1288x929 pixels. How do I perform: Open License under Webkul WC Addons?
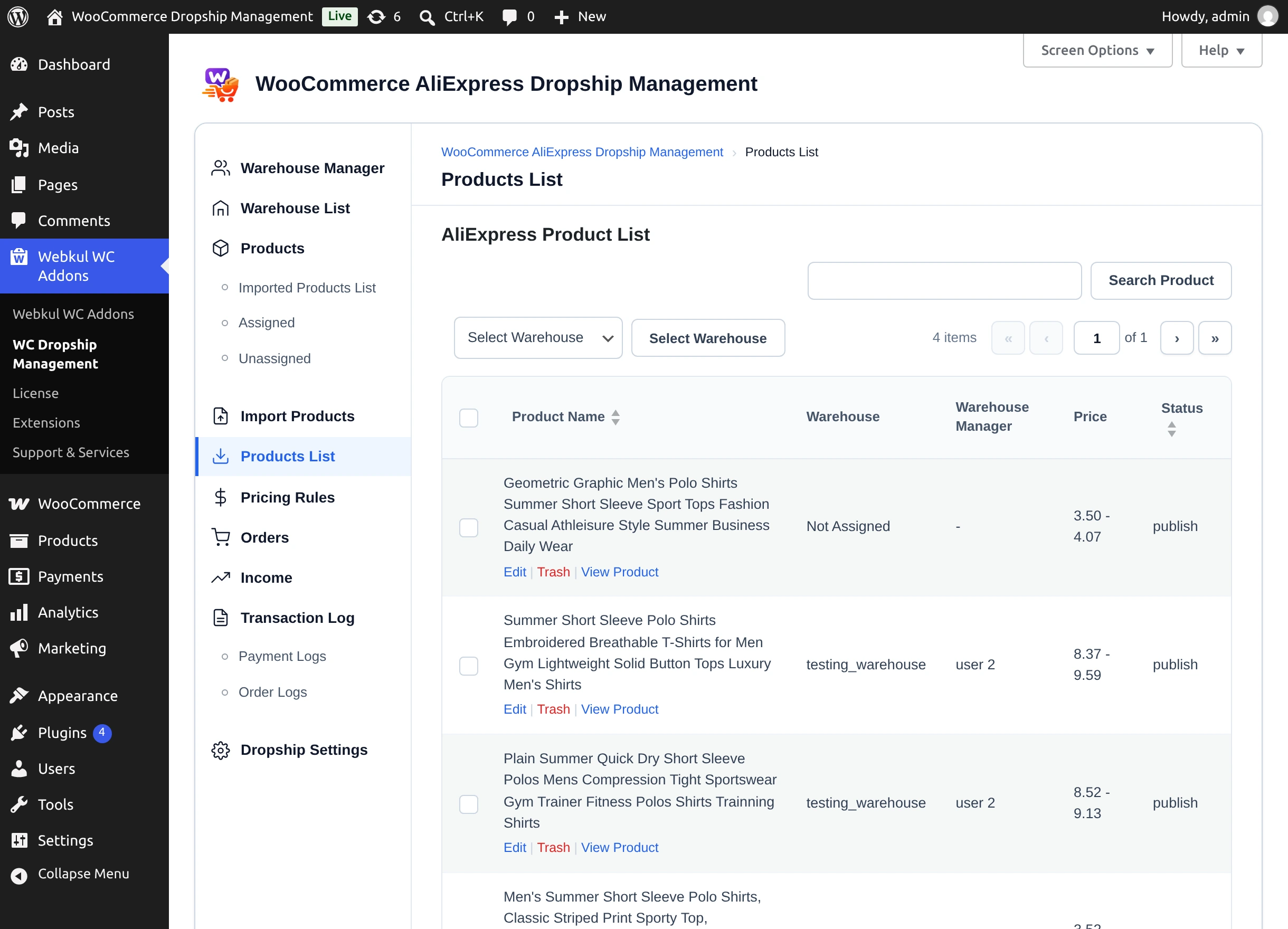pos(36,393)
